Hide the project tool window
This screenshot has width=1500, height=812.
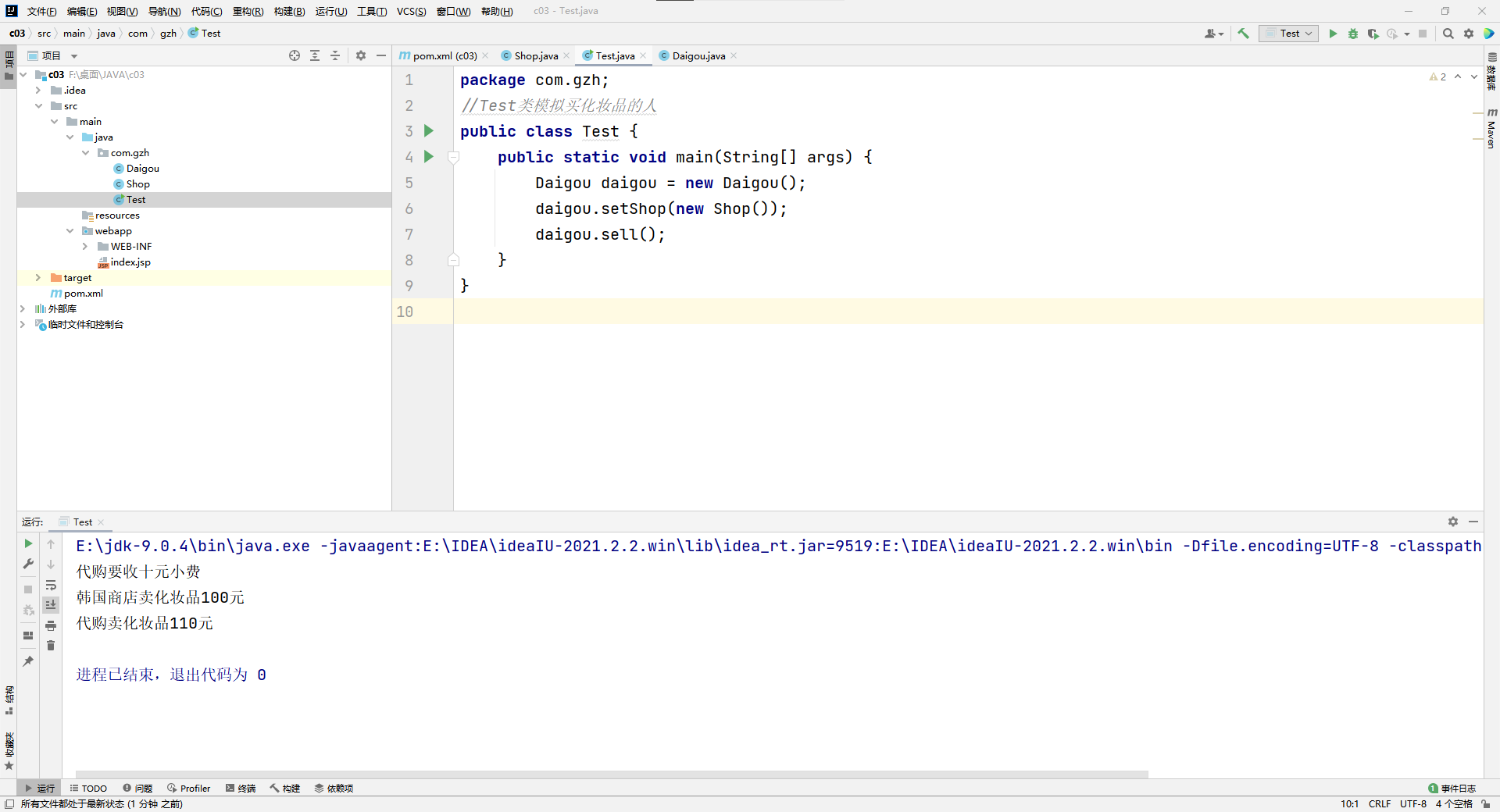(x=381, y=55)
